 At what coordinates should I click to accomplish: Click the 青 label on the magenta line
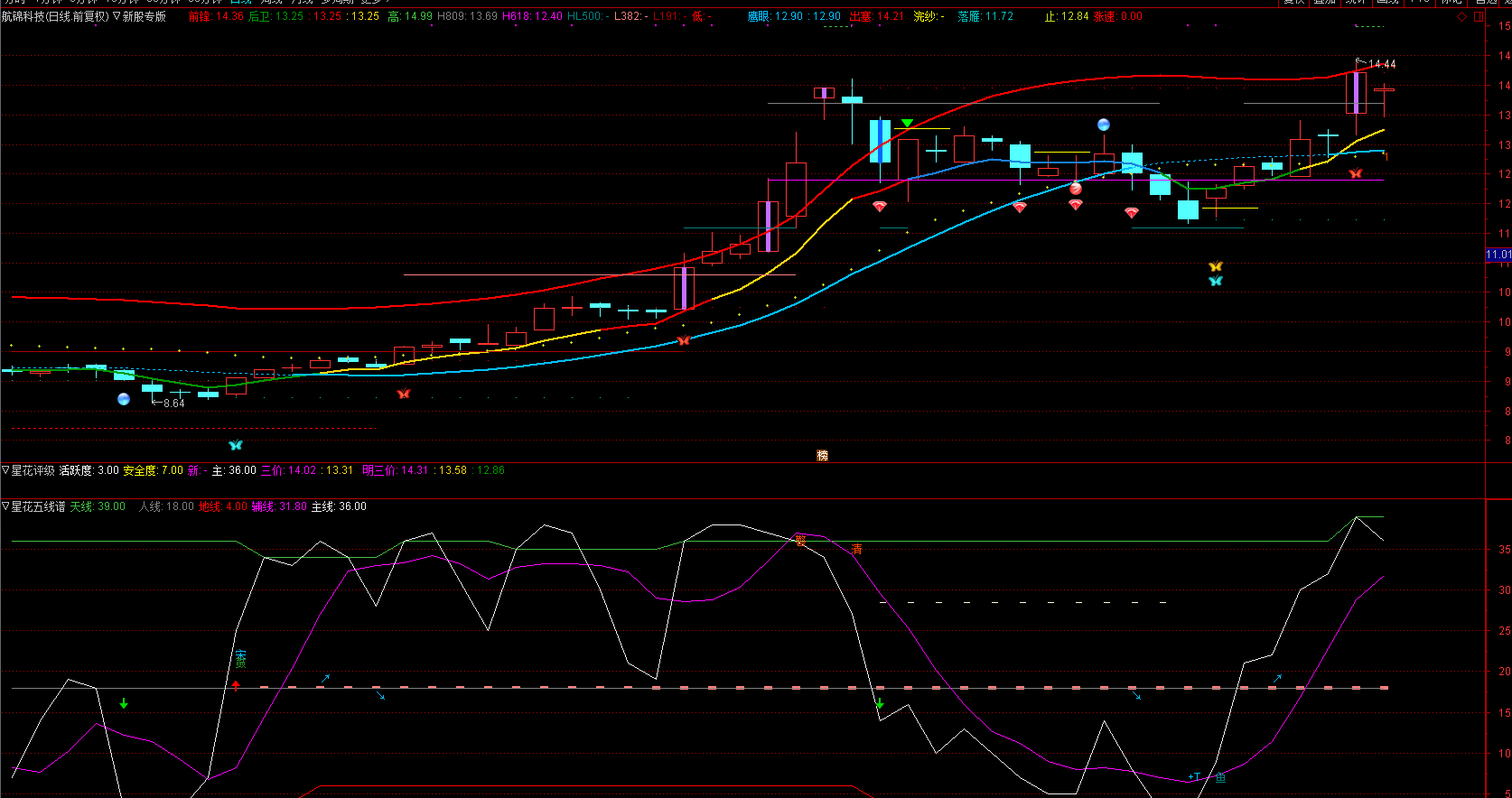[x=857, y=549]
